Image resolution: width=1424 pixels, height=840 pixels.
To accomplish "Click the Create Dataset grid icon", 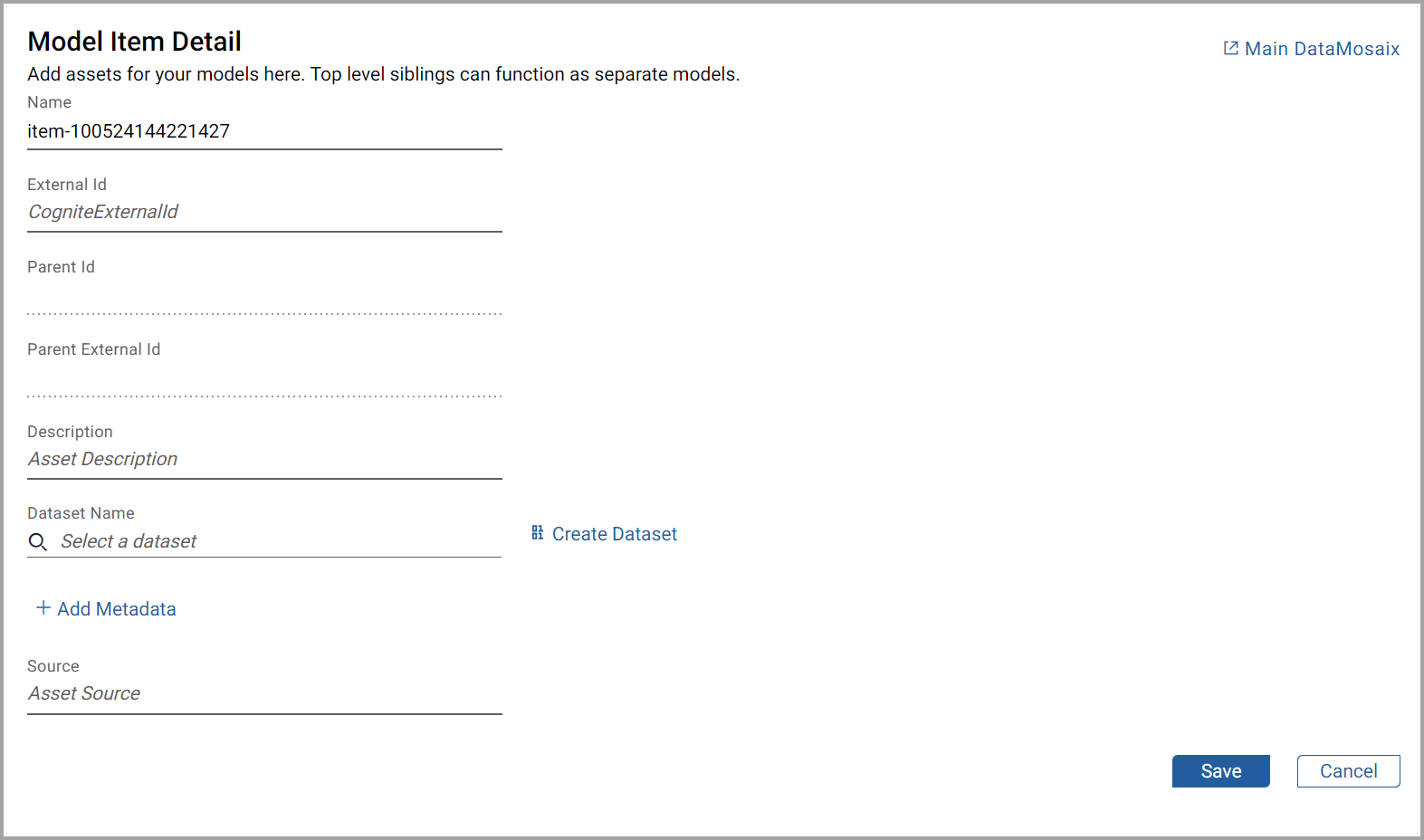I will [538, 533].
